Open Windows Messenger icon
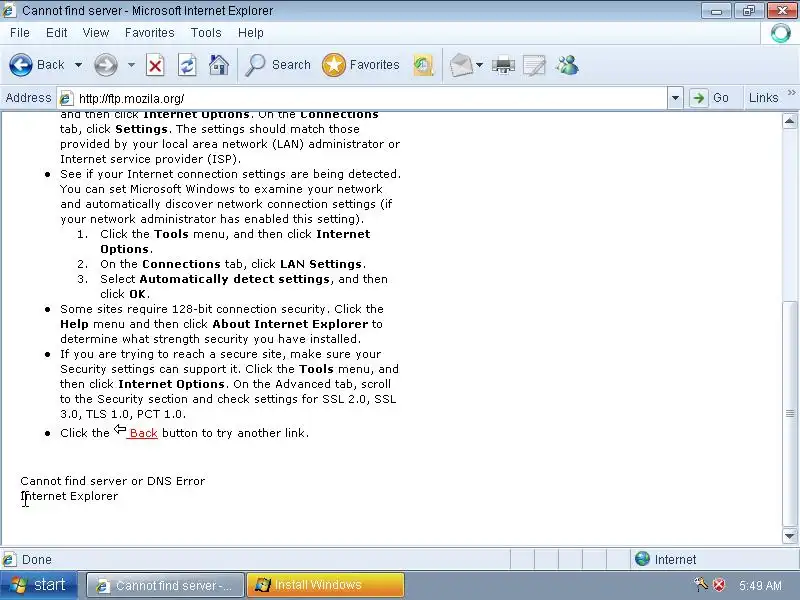 [567, 65]
